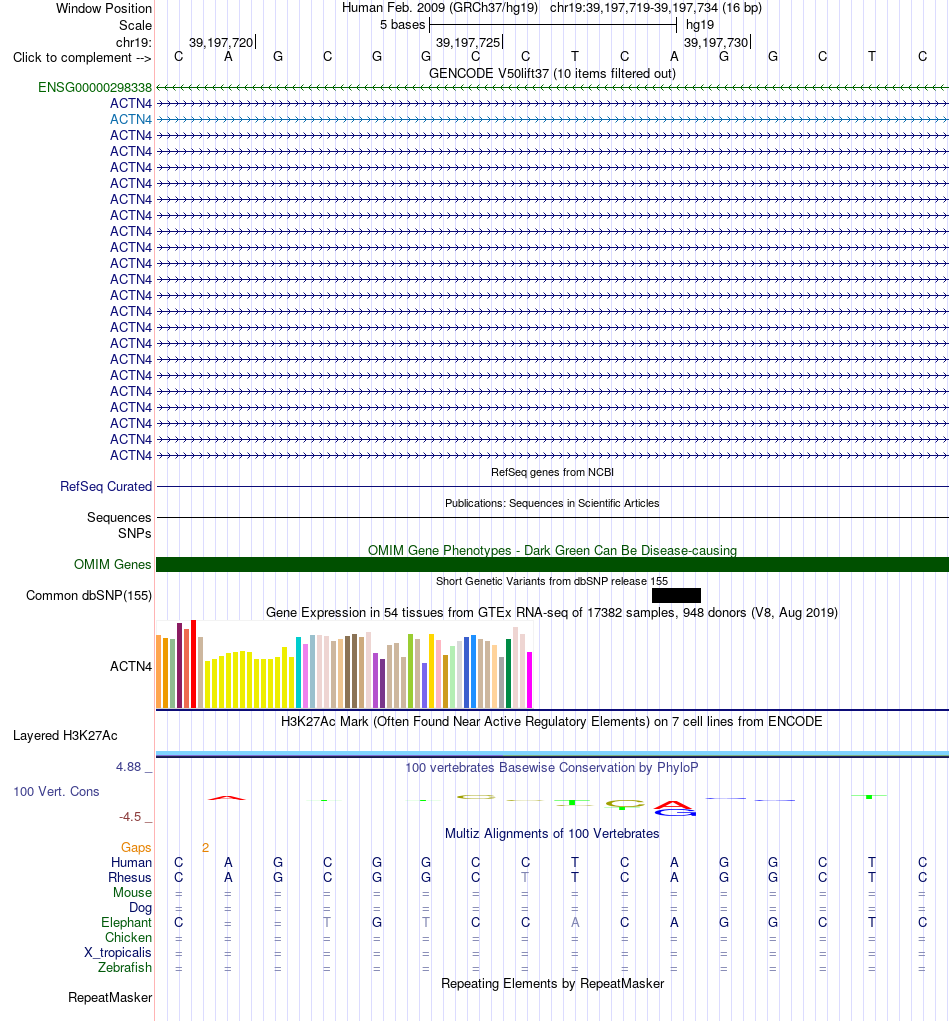Click the RepeatMasker track label
Image resolution: width=950 pixels, height=1021 pixels.
coord(110,998)
